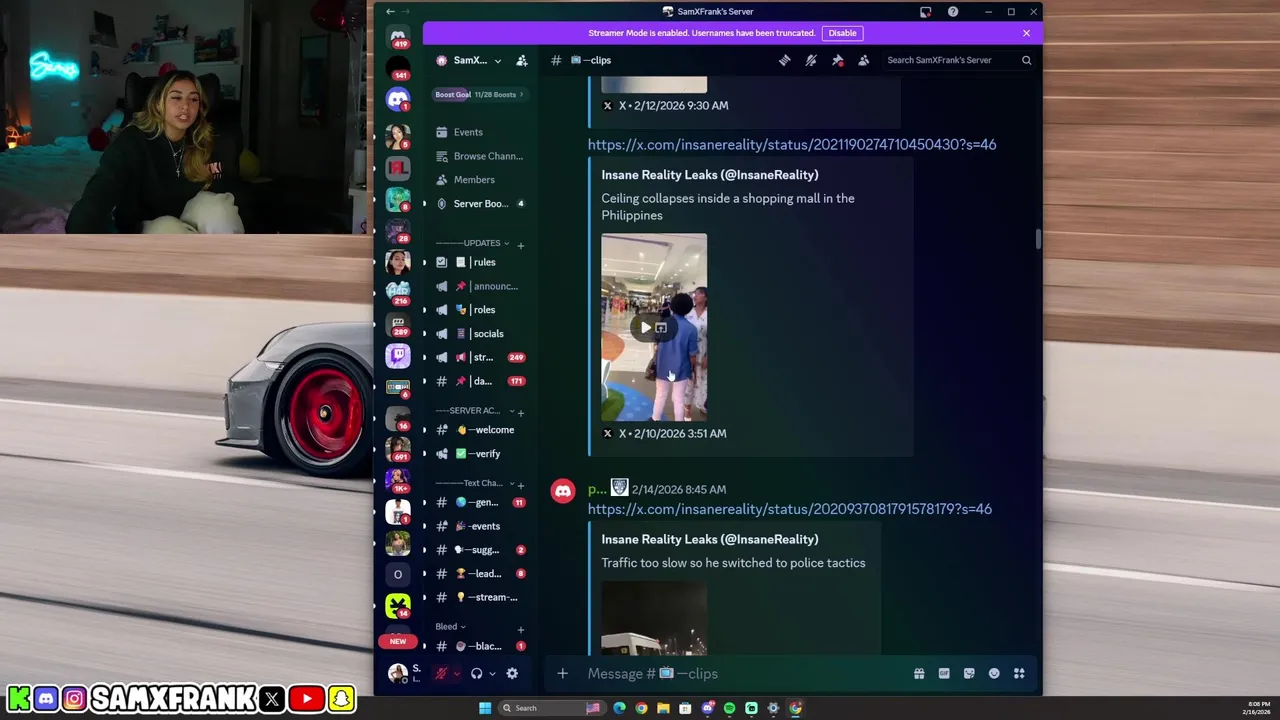
Task: Open the Threads icon in channel header
Action: click(x=785, y=60)
